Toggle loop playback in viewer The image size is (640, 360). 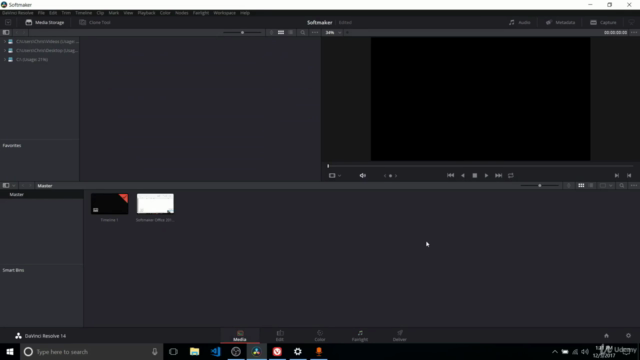click(511, 176)
